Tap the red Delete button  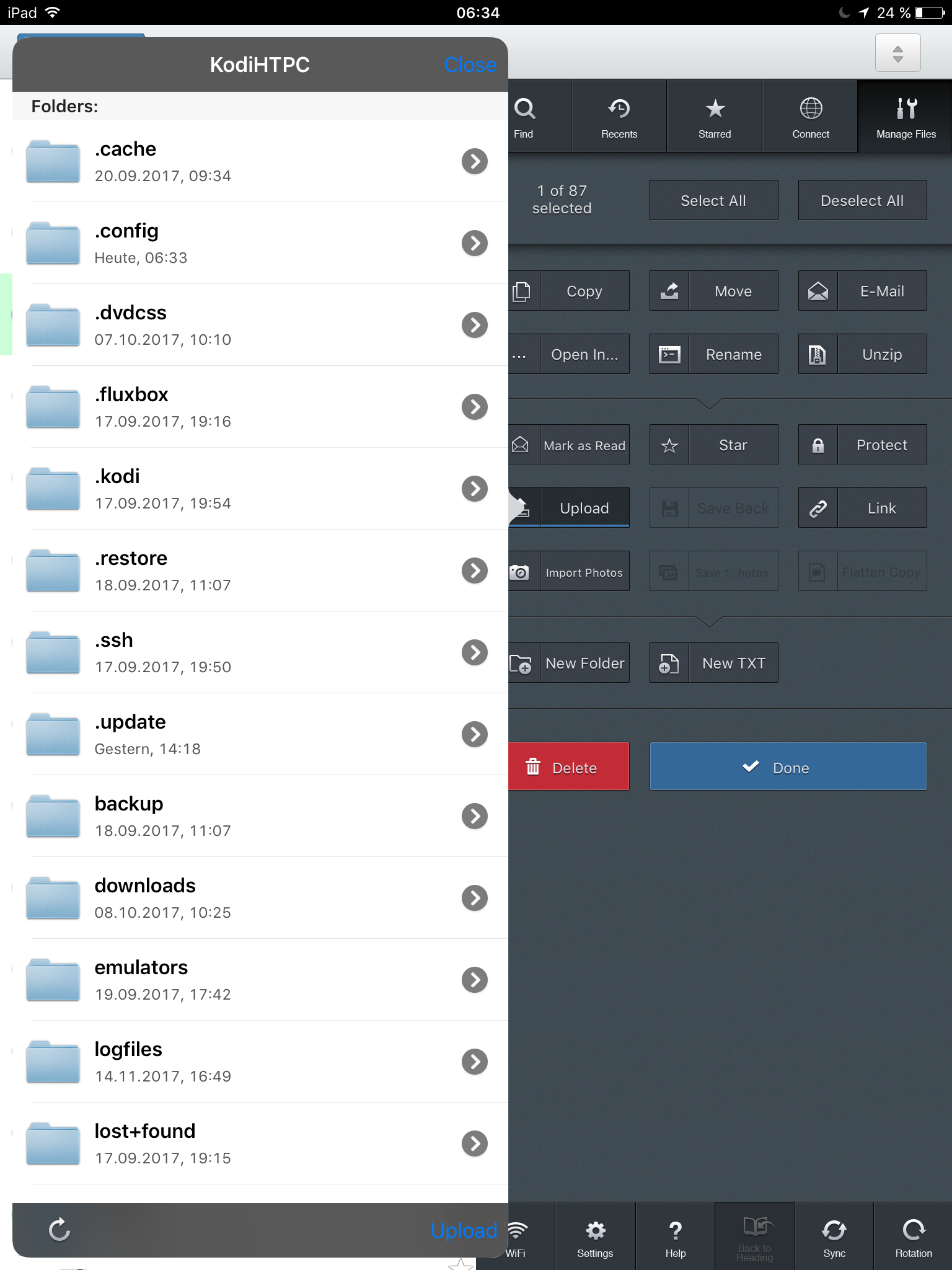point(568,766)
